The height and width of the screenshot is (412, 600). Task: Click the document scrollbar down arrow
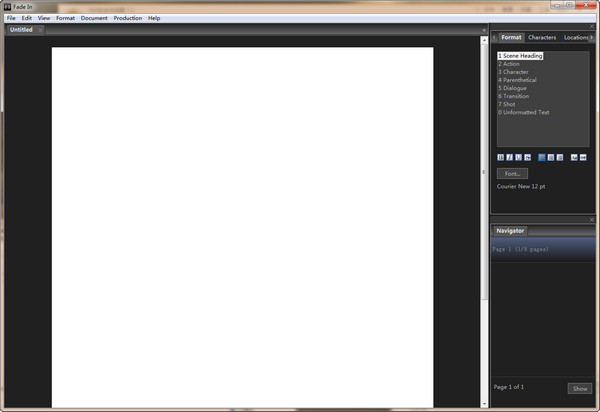pos(484,404)
